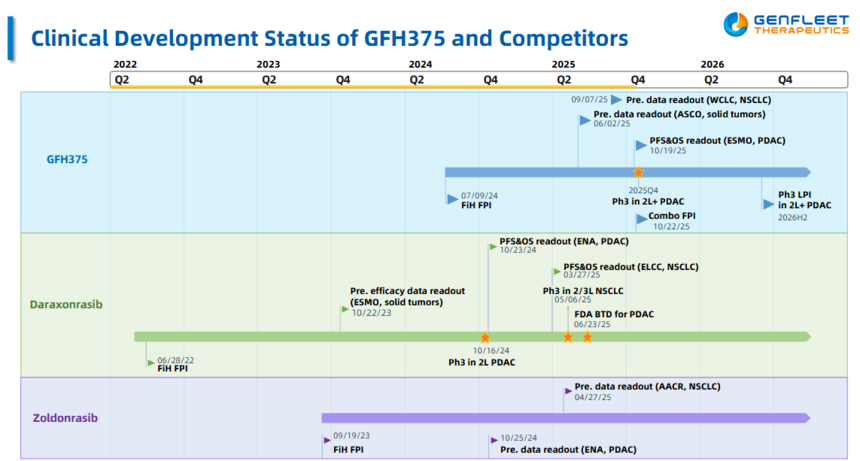Click the purple flag for ENA PDAC data readout
The image size is (860, 461).
click(493, 439)
